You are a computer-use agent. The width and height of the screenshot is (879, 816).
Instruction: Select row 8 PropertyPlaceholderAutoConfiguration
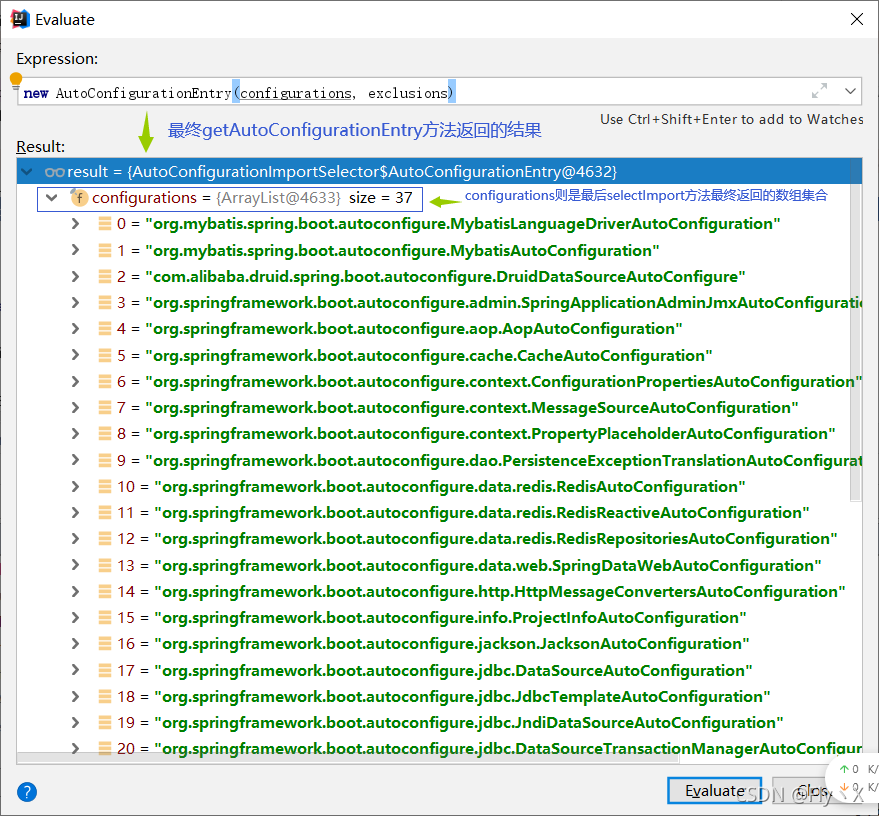[439, 434]
